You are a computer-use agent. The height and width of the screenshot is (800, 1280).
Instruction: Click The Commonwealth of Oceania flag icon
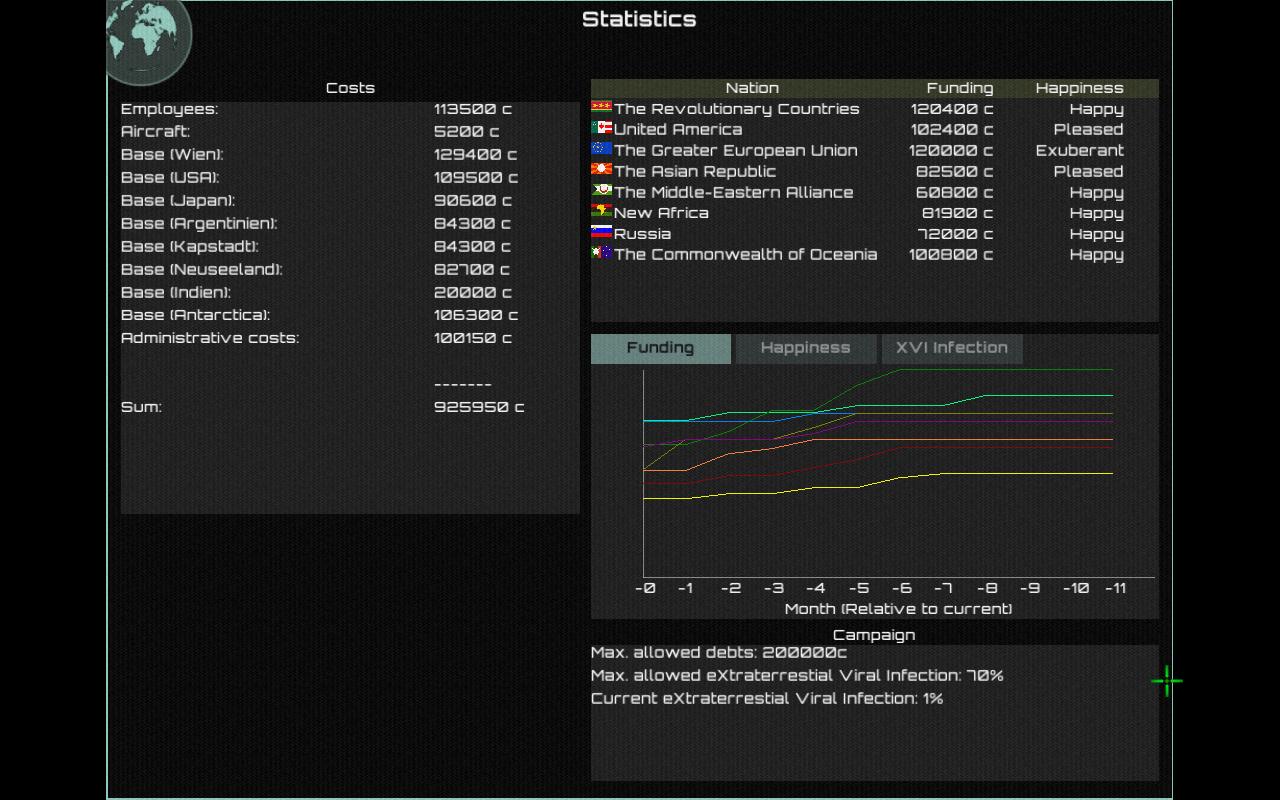601,252
